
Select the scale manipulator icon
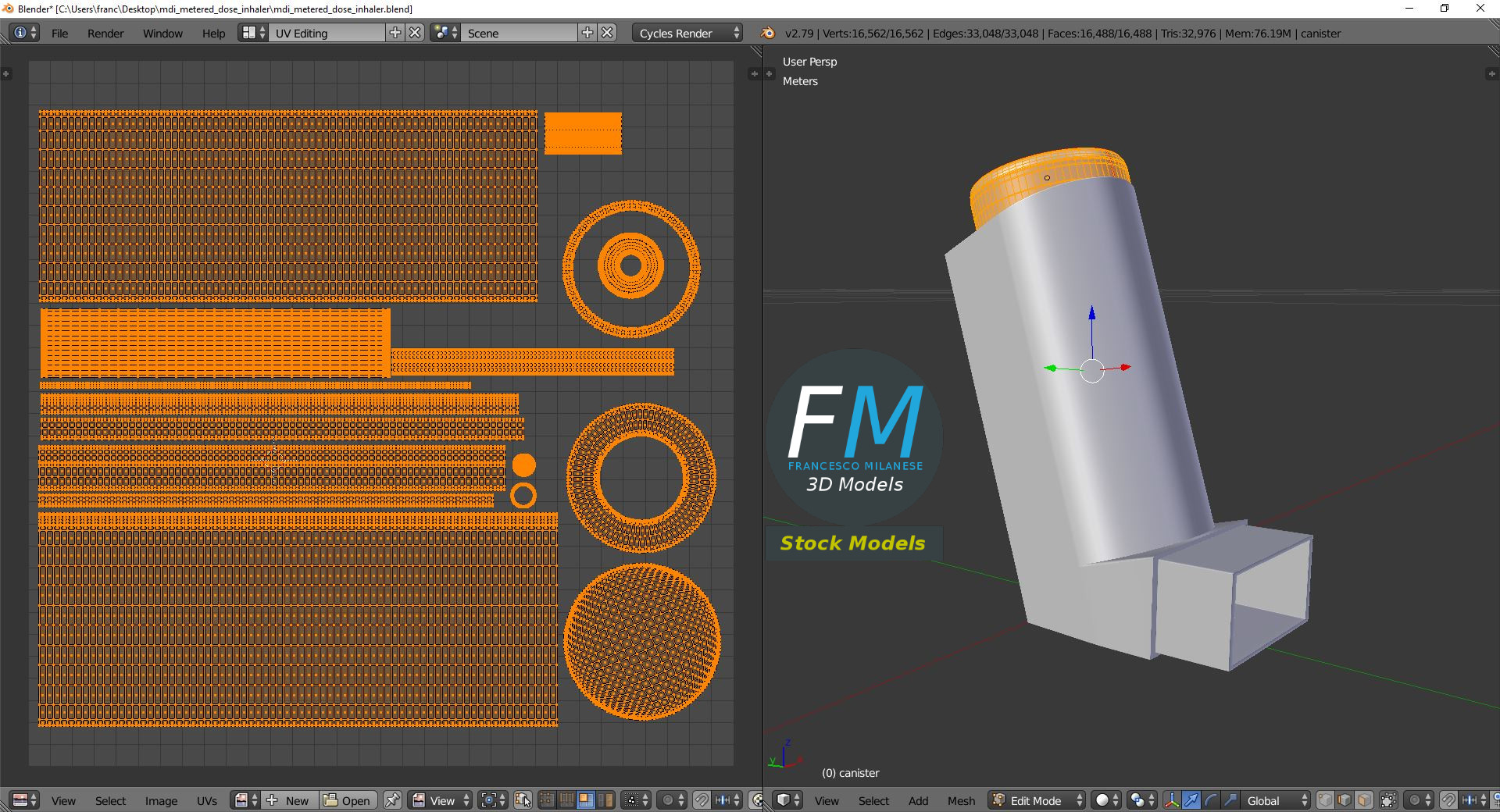pyautogui.click(x=1230, y=800)
